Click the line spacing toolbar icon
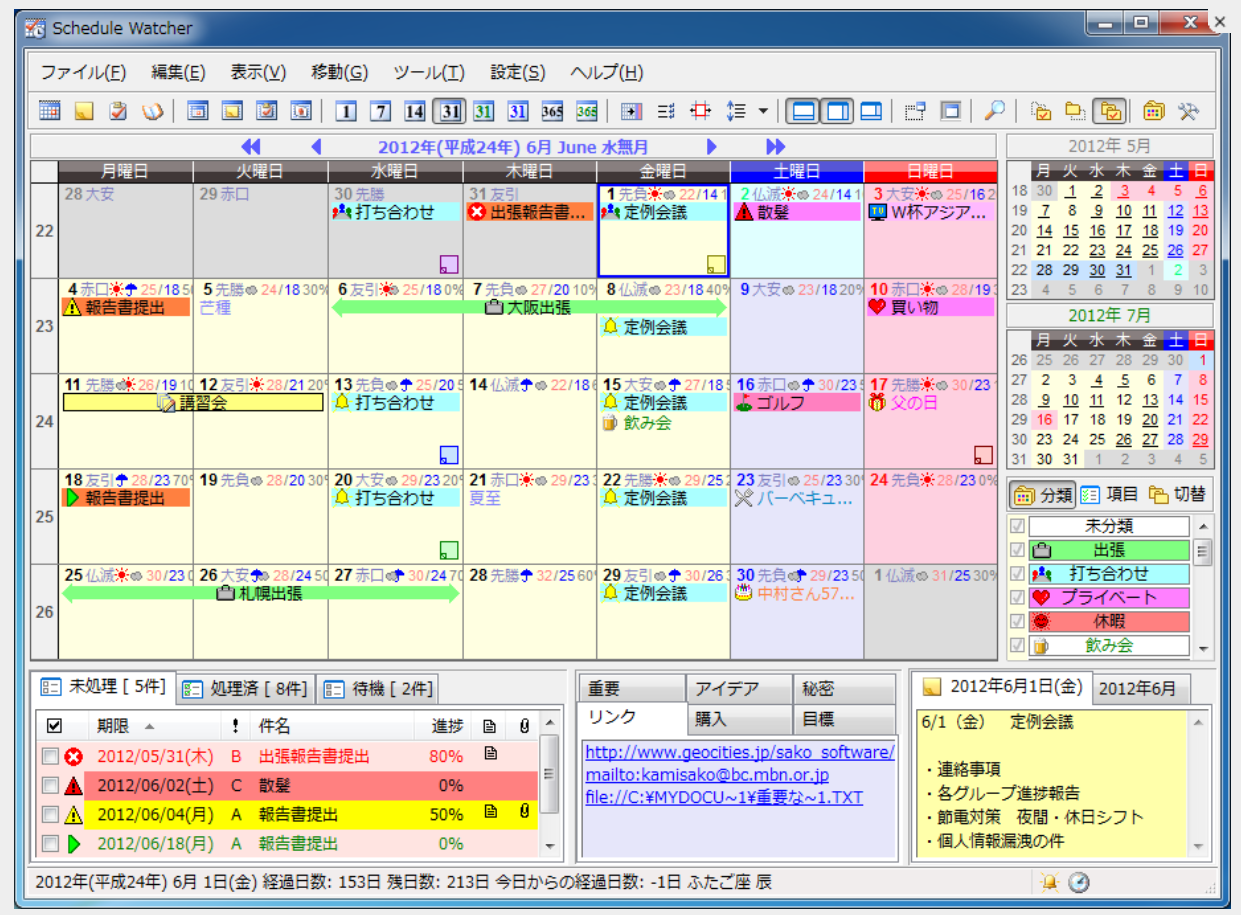The width and height of the screenshot is (1241, 915). point(736,111)
